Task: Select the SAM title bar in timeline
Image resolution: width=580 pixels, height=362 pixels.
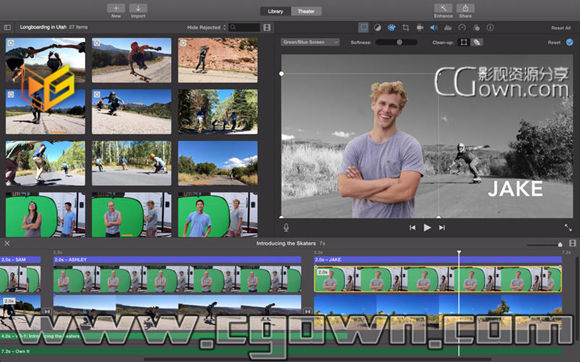Action: tap(20, 260)
